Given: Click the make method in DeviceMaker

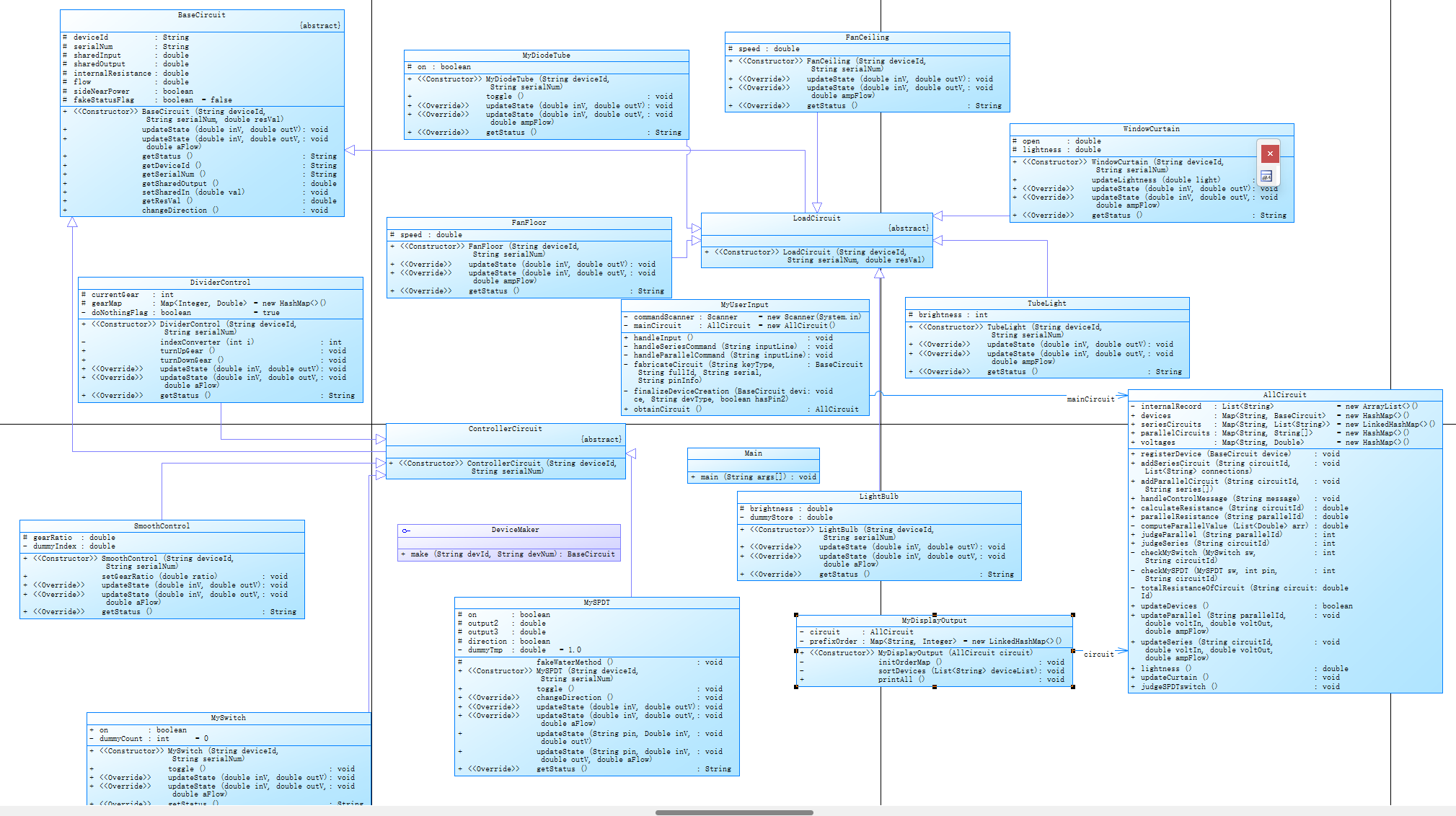Looking at the screenshot, I should (x=508, y=554).
